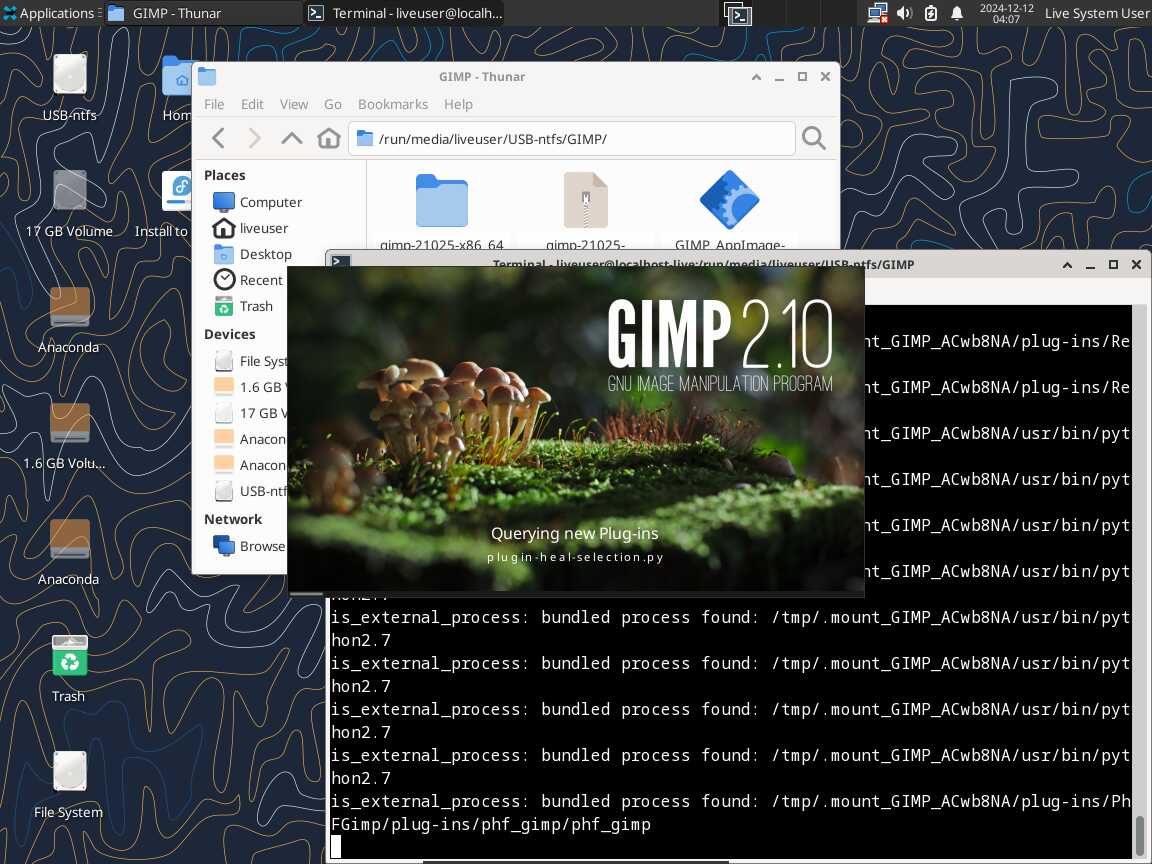Open the Thunar View menu
The image size is (1152, 864).
point(294,104)
